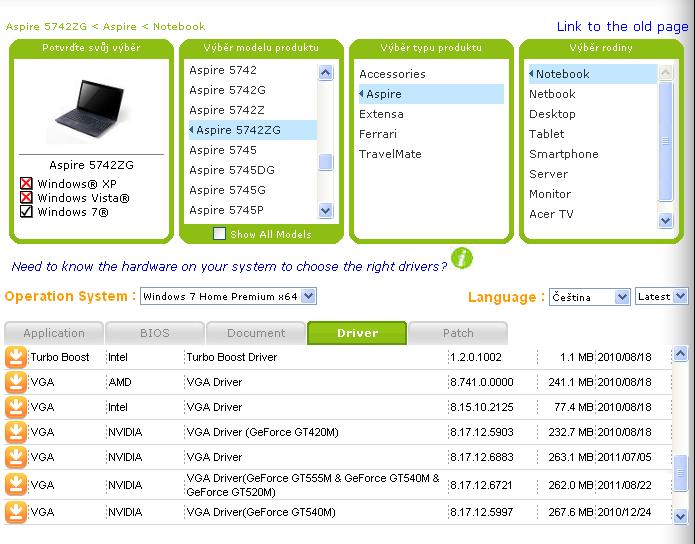The width and height of the screenshot is (695, 544).
Task: Select Notebook product family
Action: [593, 74]
